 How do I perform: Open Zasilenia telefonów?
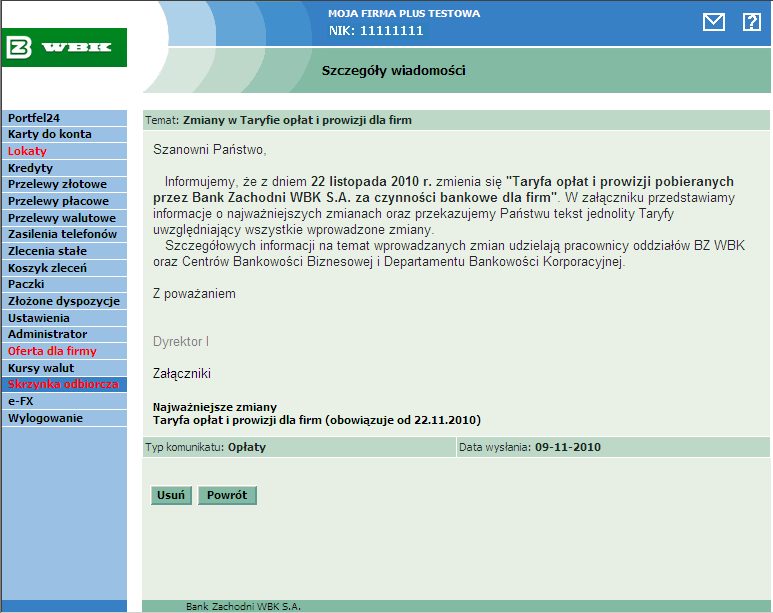[64, 234]
